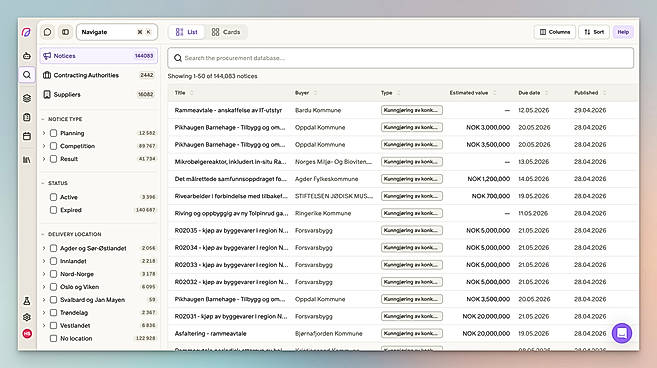Select the NOK 1,200,000 value cell
Screen dimensions: 657x368
point(489,179)
